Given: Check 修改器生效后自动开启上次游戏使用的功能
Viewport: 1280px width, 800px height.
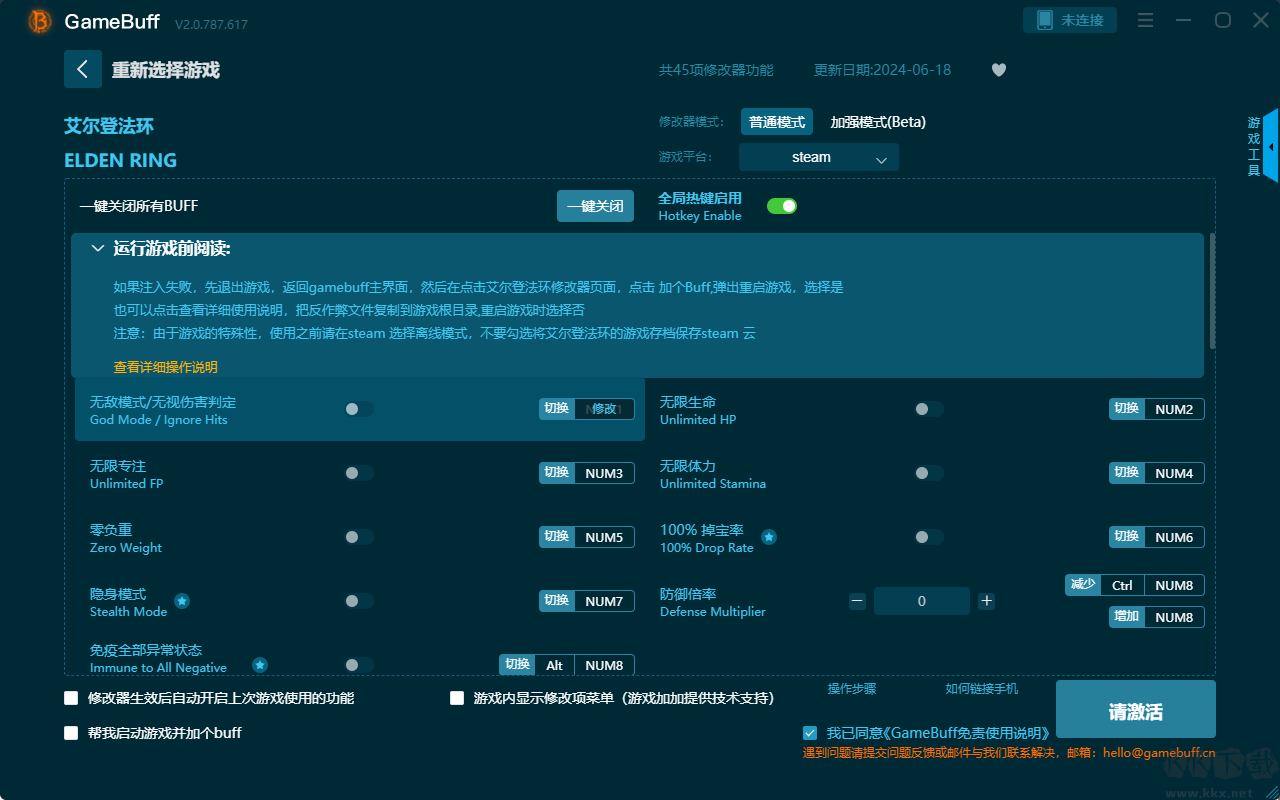Looking at the screenshot, I should [x=71, y=698].
